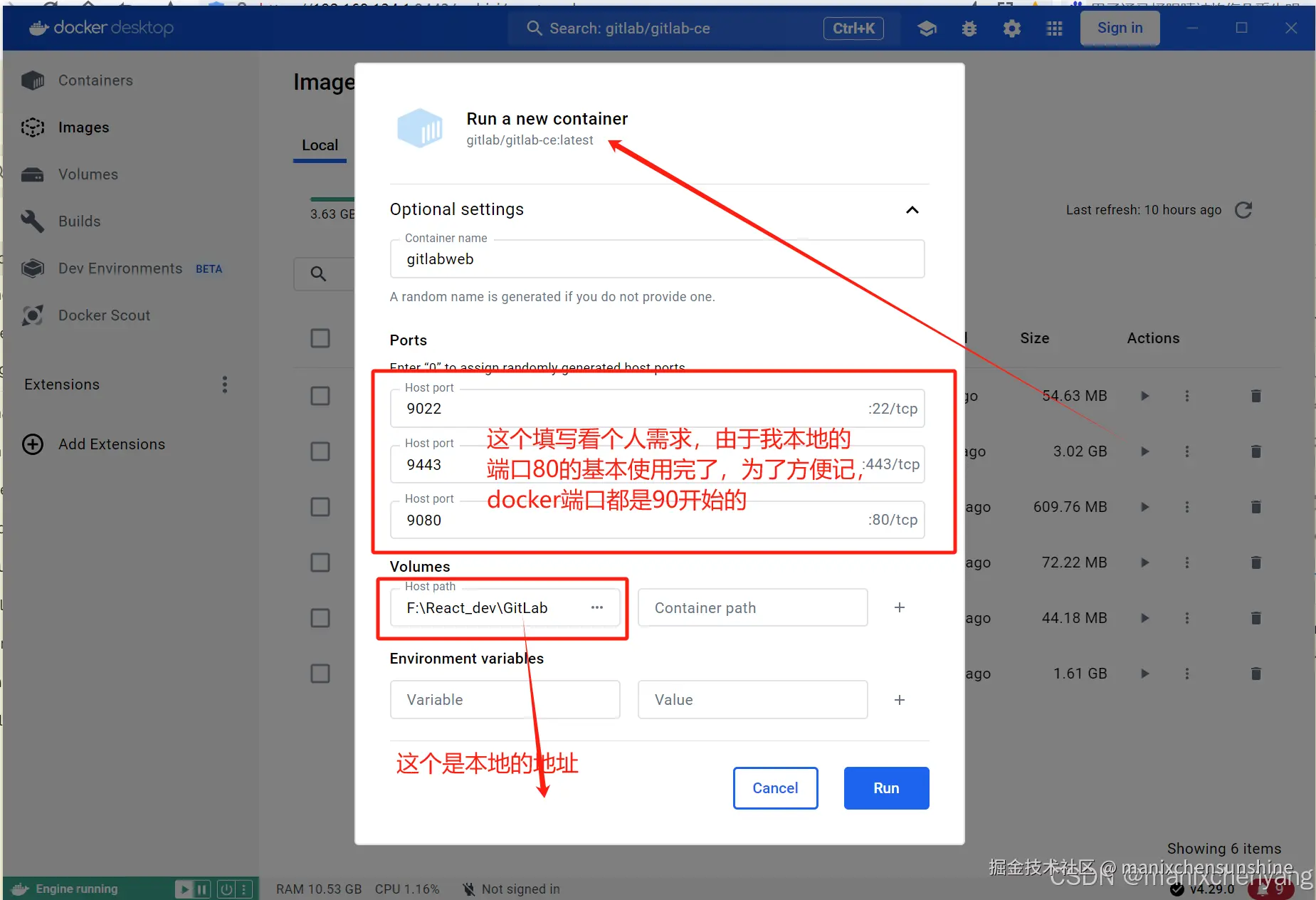Click the environment Value field
The width and height of the screenshot is (1316, 900).
[753, 700]
